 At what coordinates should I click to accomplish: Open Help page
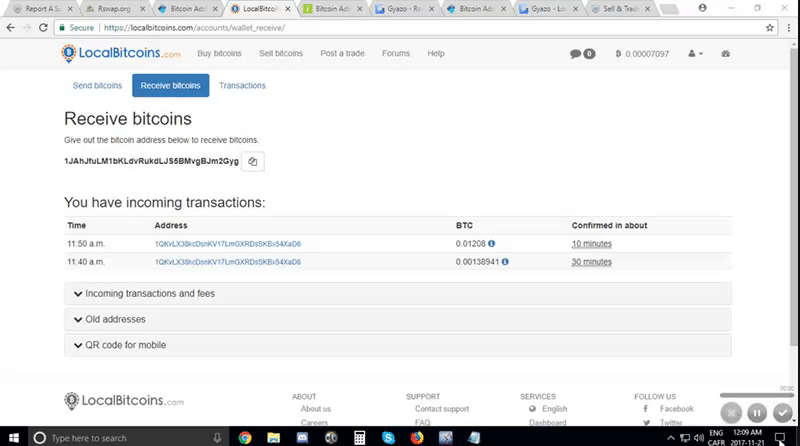pyautogui.click(x=436, y=53)
